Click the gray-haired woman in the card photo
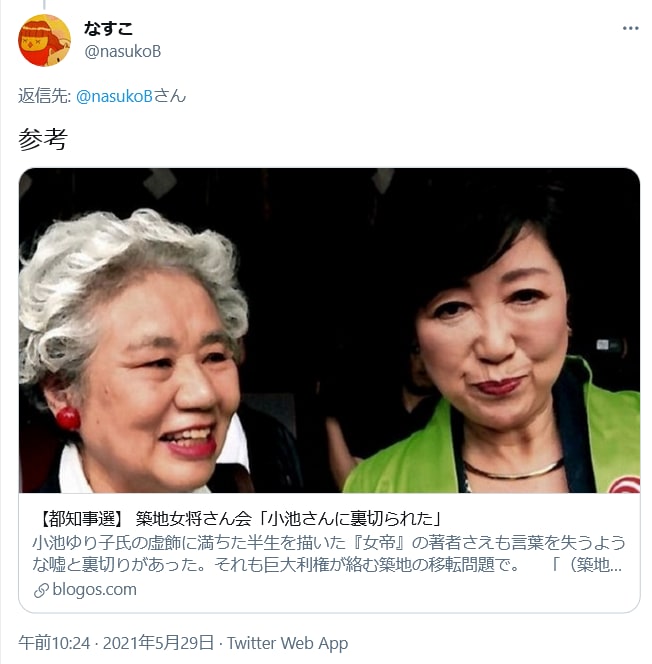 tap(133, 351)
